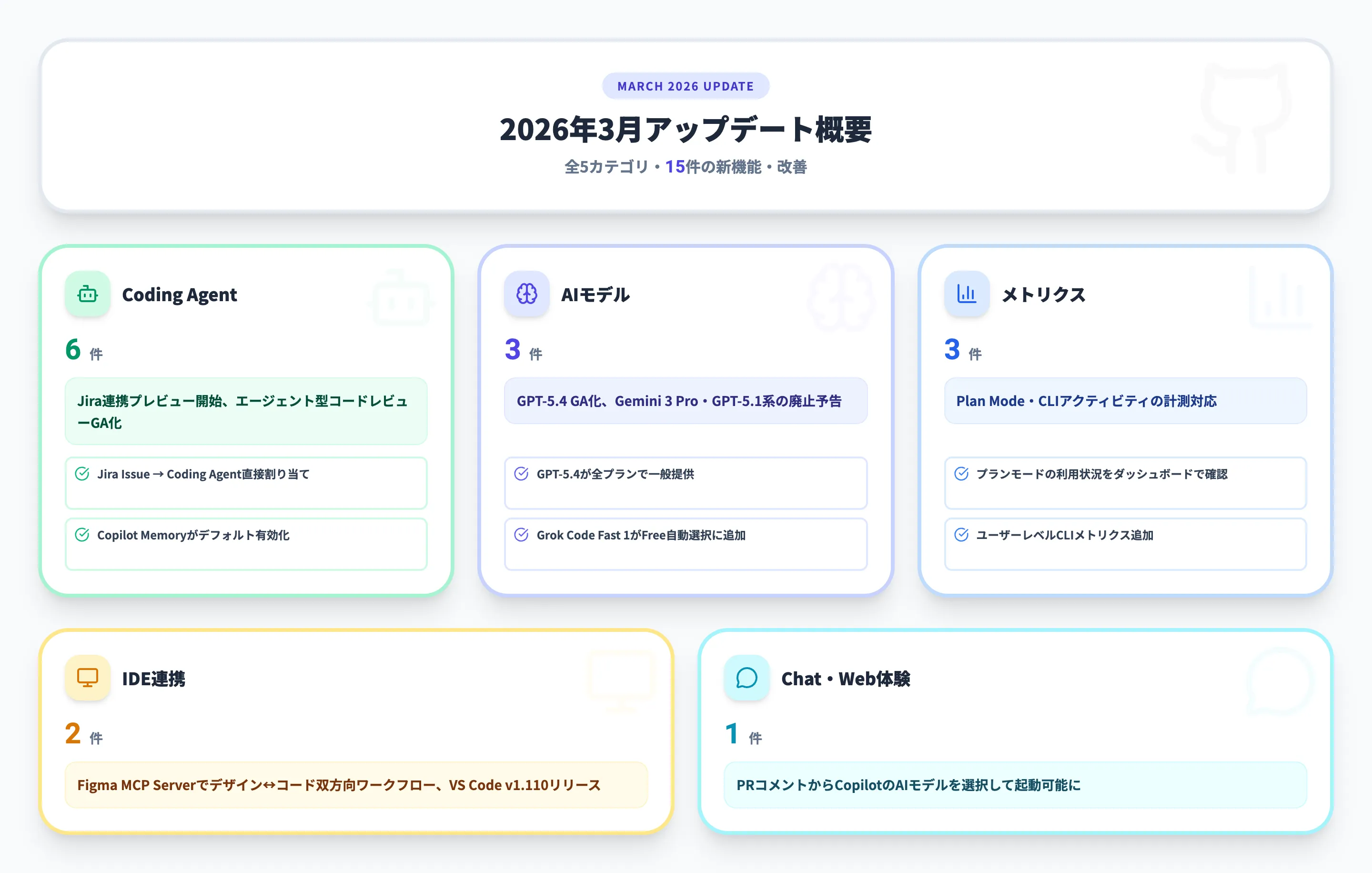1372x873 pixels.
Task: Click the blue 15件 count in the subtitle
Action: (678, 167)
